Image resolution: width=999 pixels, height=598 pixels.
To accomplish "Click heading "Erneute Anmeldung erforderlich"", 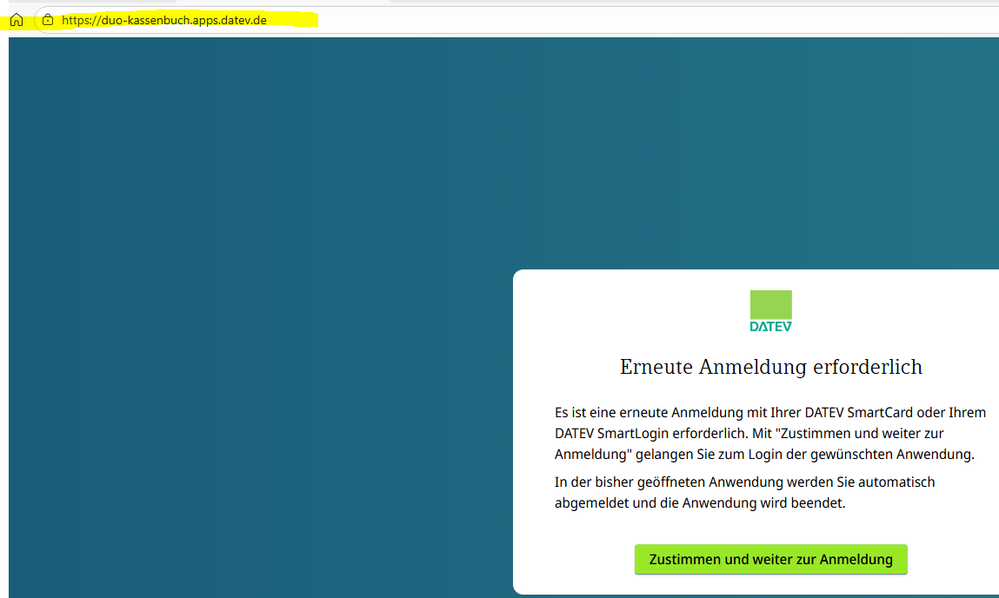I will click(771, 367).
